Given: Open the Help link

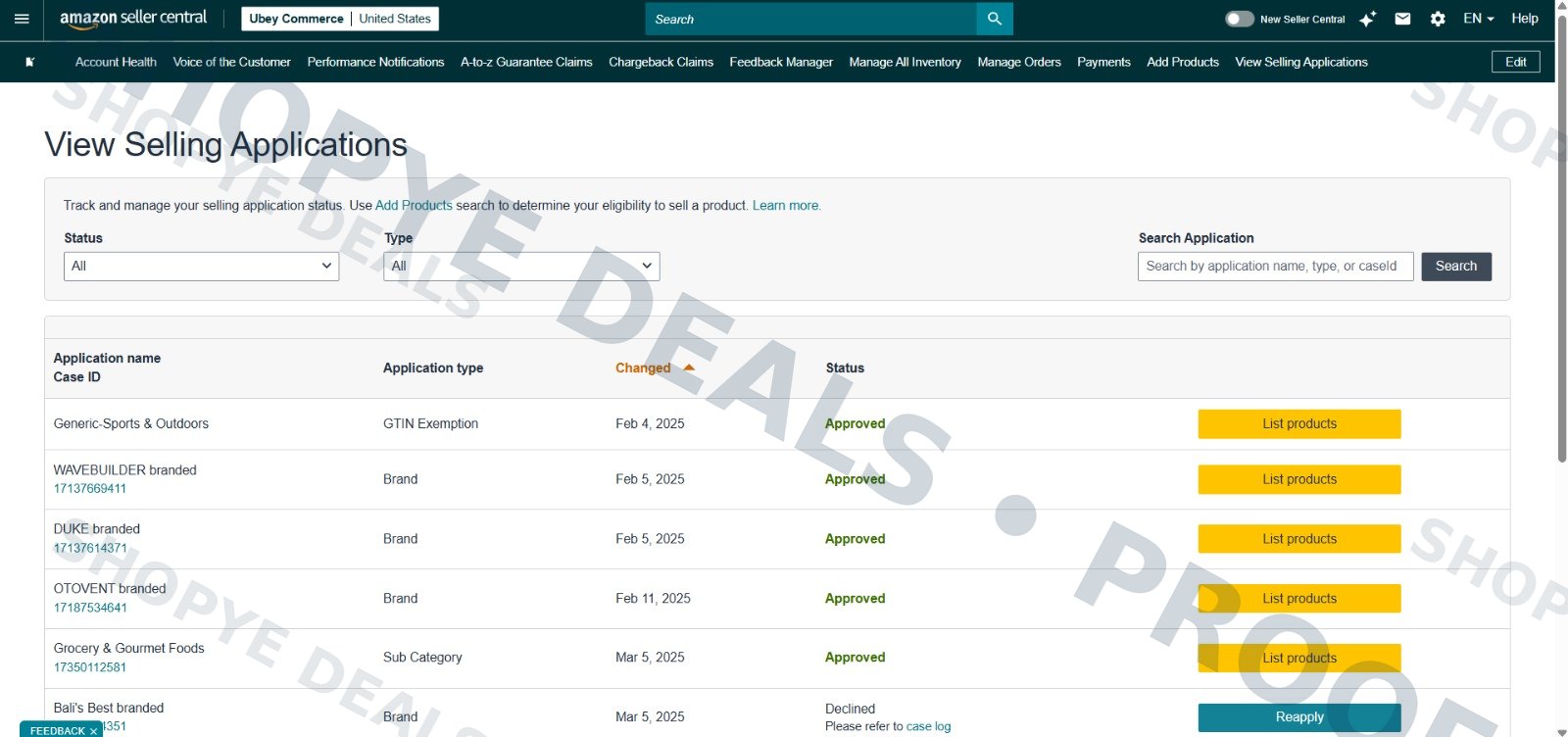Looking at the screenshot, I should (1525, 19).
